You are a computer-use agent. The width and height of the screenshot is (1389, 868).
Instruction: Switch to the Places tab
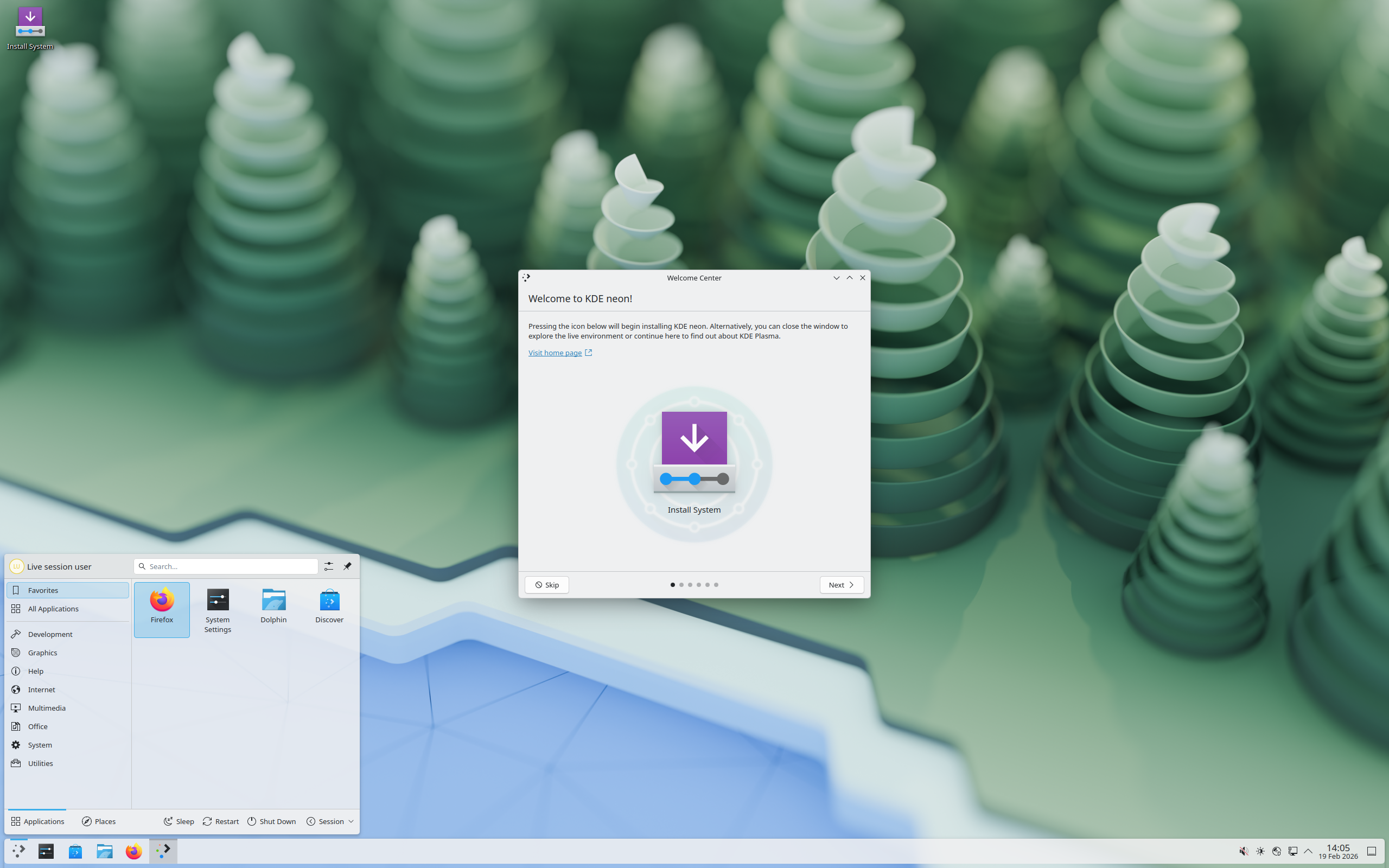(x=99, y=821)
